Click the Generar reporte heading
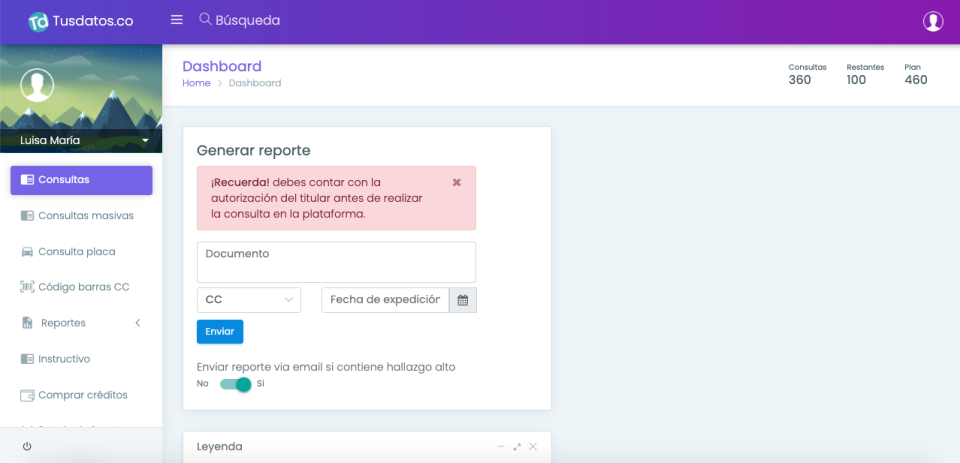The width and height of the screenshot is (960, 463). tap(253, 151)
